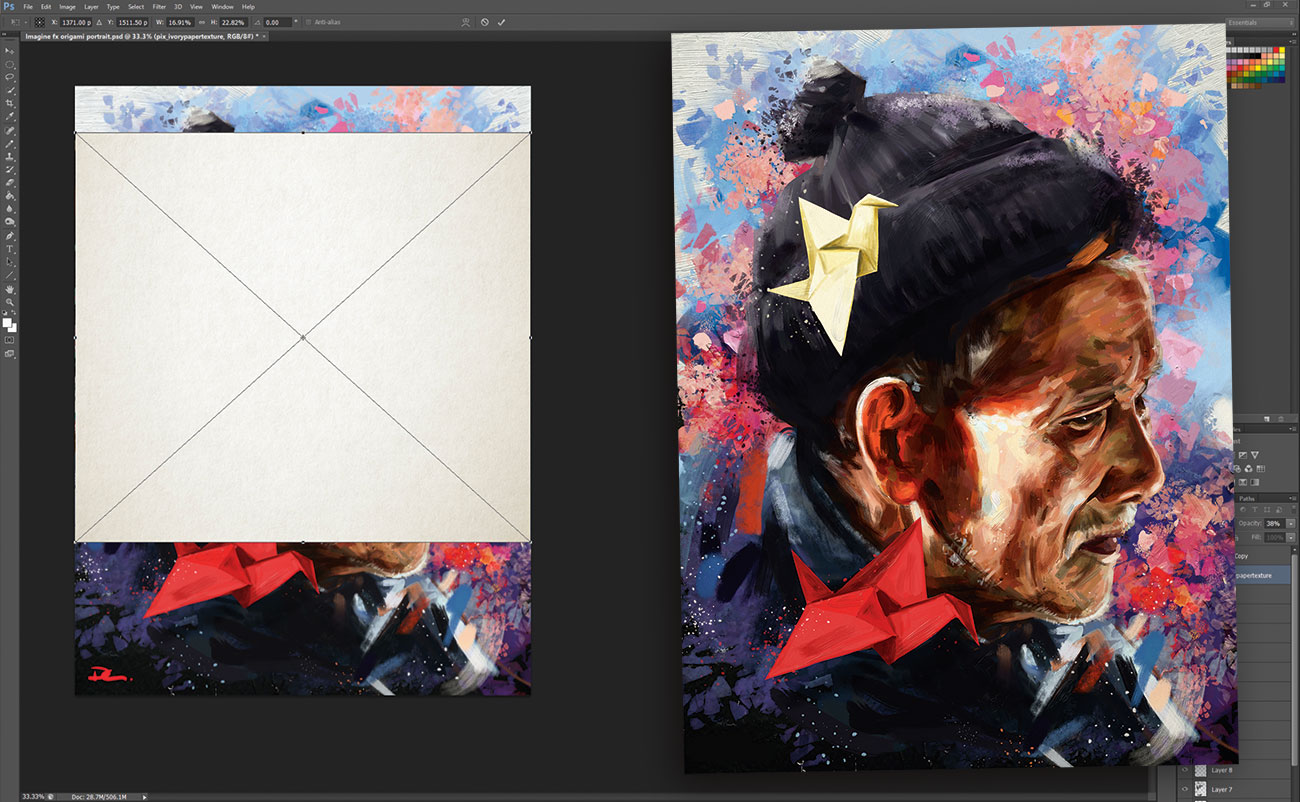This screenshot has height=802, width=1300.
Task: Open the Edit menu
Action: point(46,7)
